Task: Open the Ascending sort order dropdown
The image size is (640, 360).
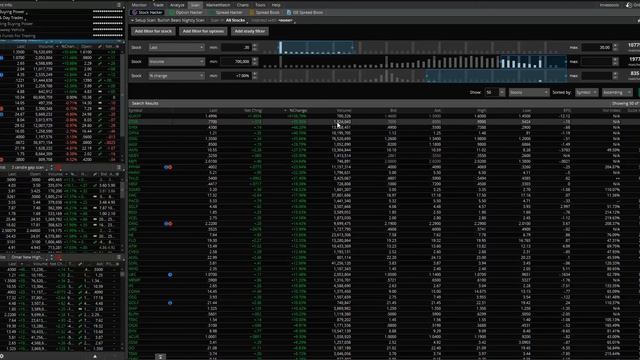Action: pos(617,93)
